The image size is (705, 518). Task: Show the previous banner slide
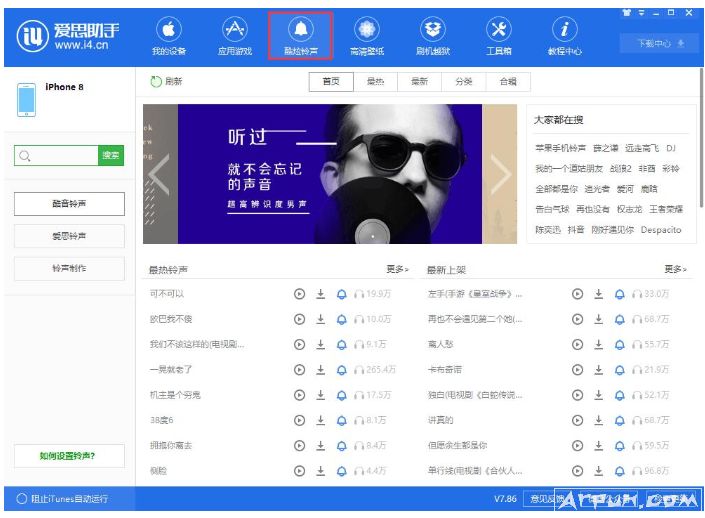click(160, 174)
